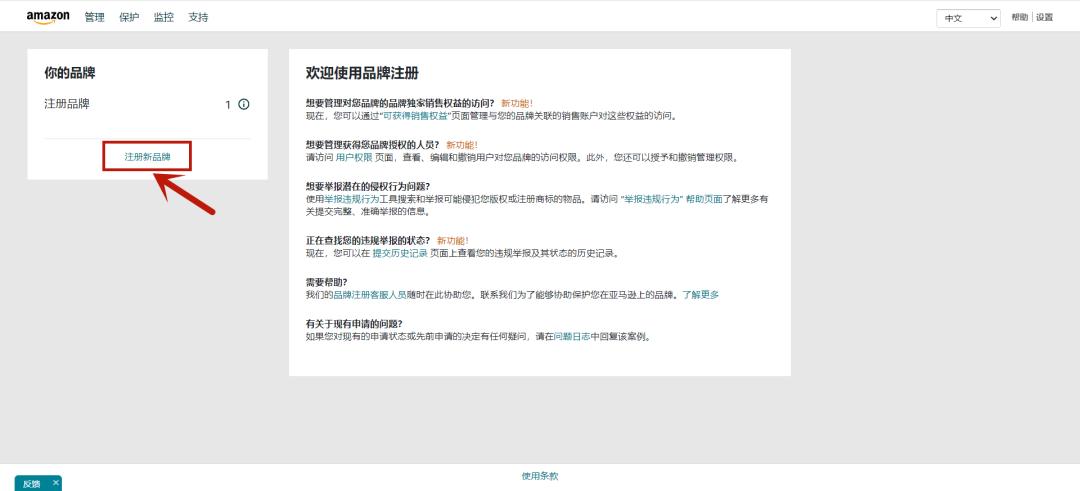Open the "举报违规行为" 帮助页面 link
The height and width of the screenshot is (491, 1080).
tap(671, 199)
